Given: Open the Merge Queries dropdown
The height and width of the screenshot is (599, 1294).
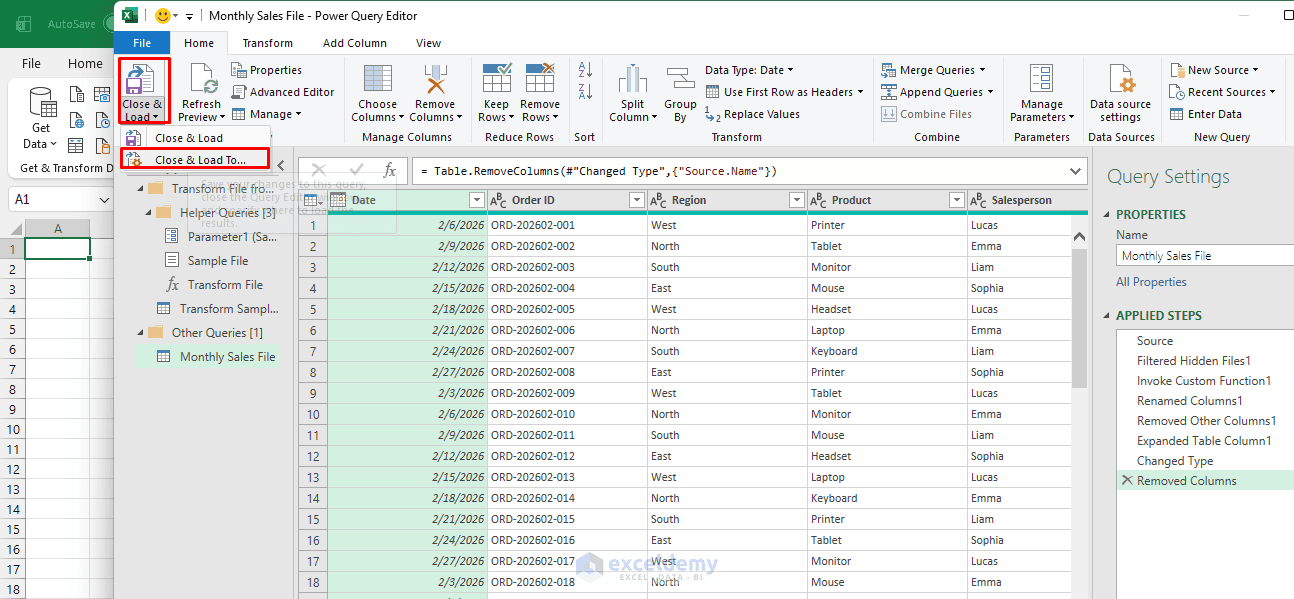Looking at the screenshot, I should (934, 70).
